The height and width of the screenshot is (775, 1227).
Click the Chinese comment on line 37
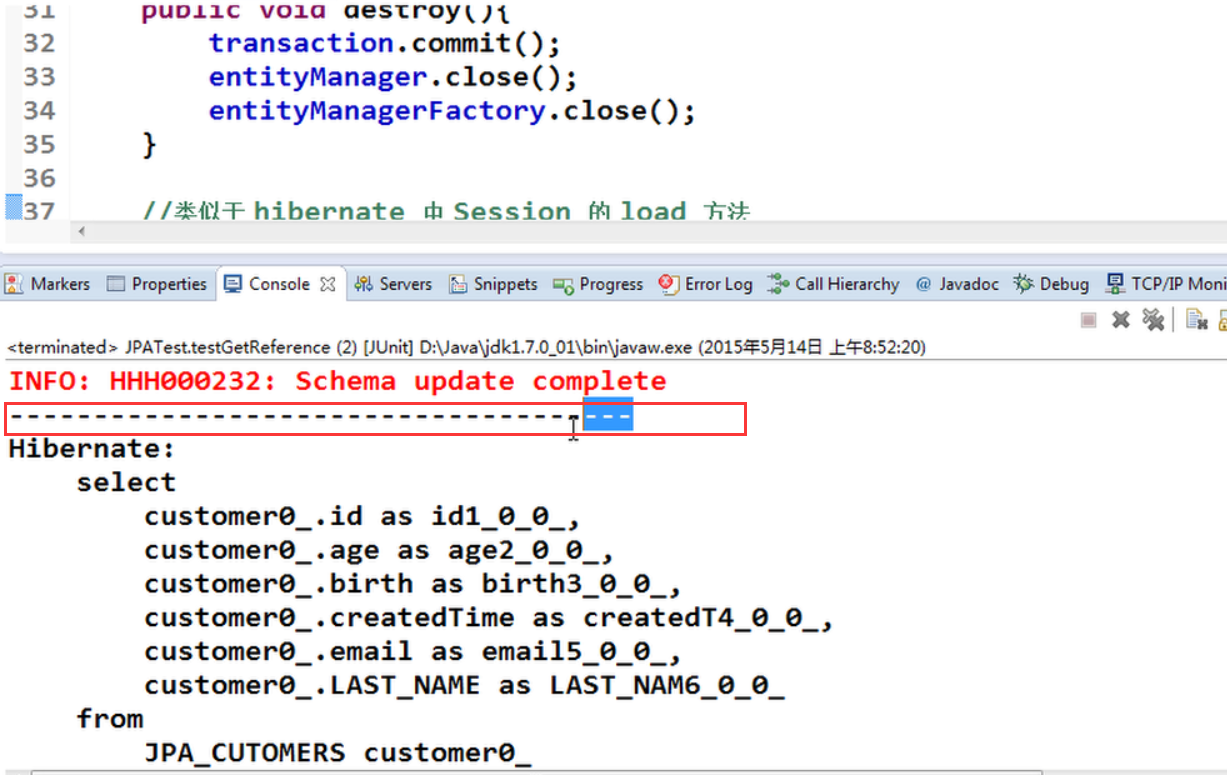pyautogui.click(x=447, y=210)
